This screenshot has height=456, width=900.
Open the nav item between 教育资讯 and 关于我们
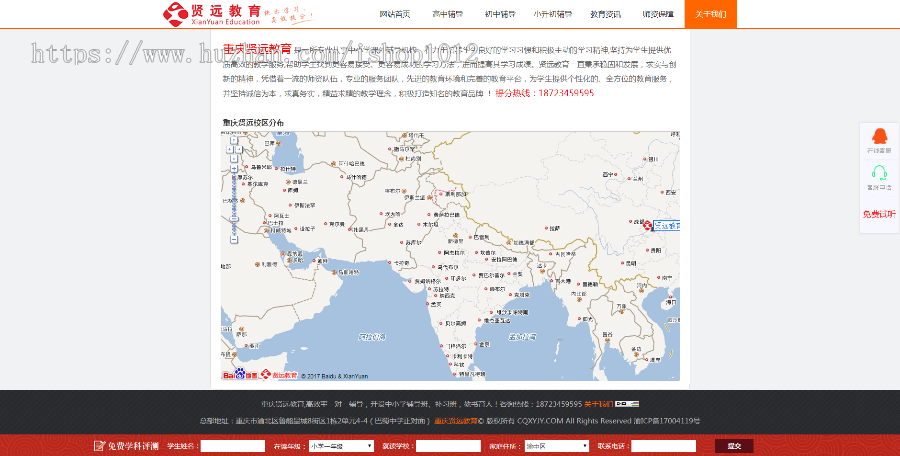click(658, 14)
